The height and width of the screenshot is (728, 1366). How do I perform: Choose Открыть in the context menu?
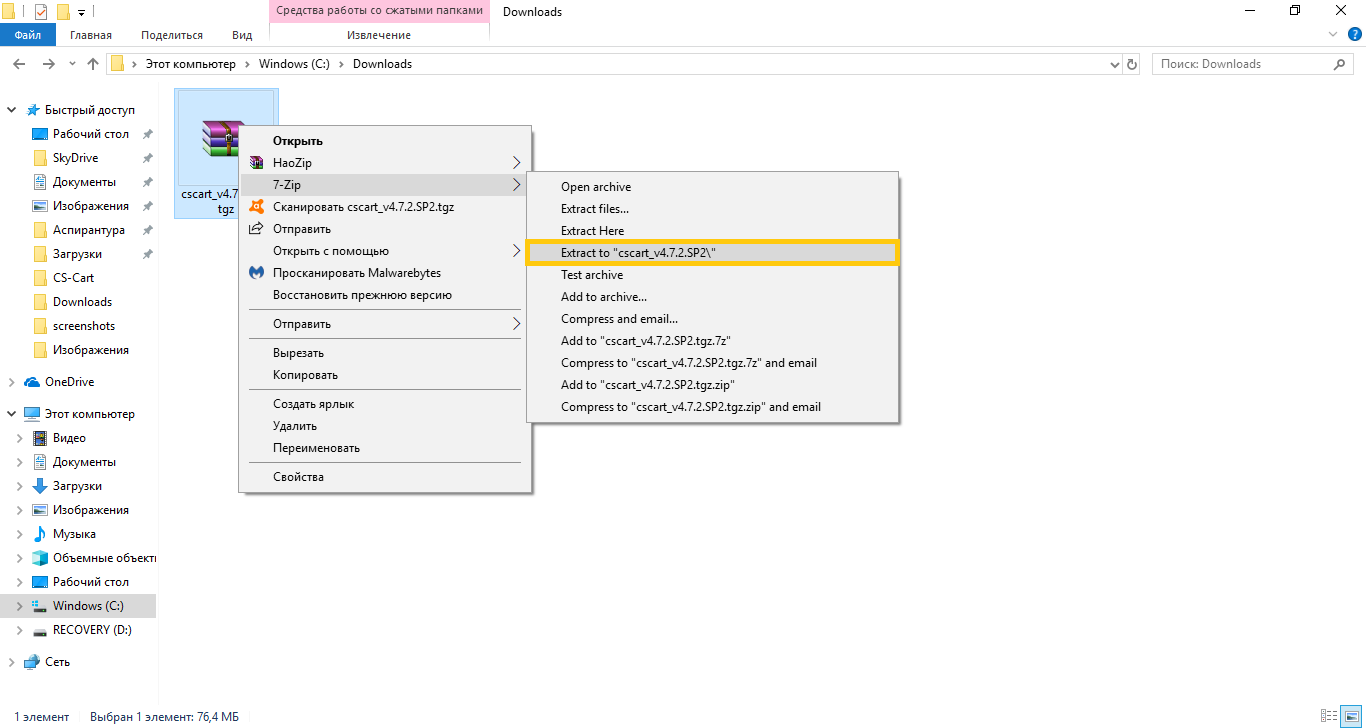click(383, 141)
